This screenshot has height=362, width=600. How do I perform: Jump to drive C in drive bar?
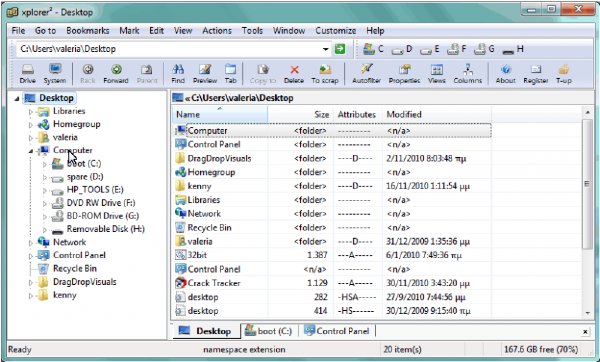point(373,49)
